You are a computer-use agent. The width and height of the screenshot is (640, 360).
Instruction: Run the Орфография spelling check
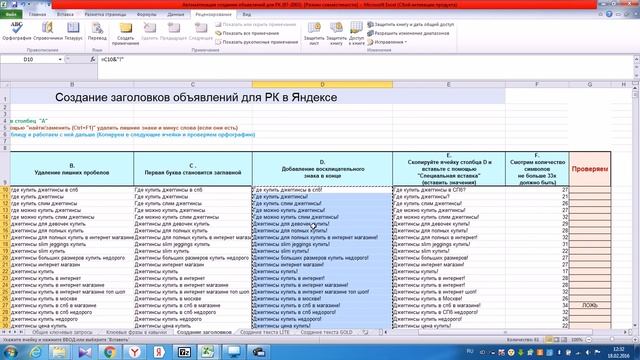[17, 31]
